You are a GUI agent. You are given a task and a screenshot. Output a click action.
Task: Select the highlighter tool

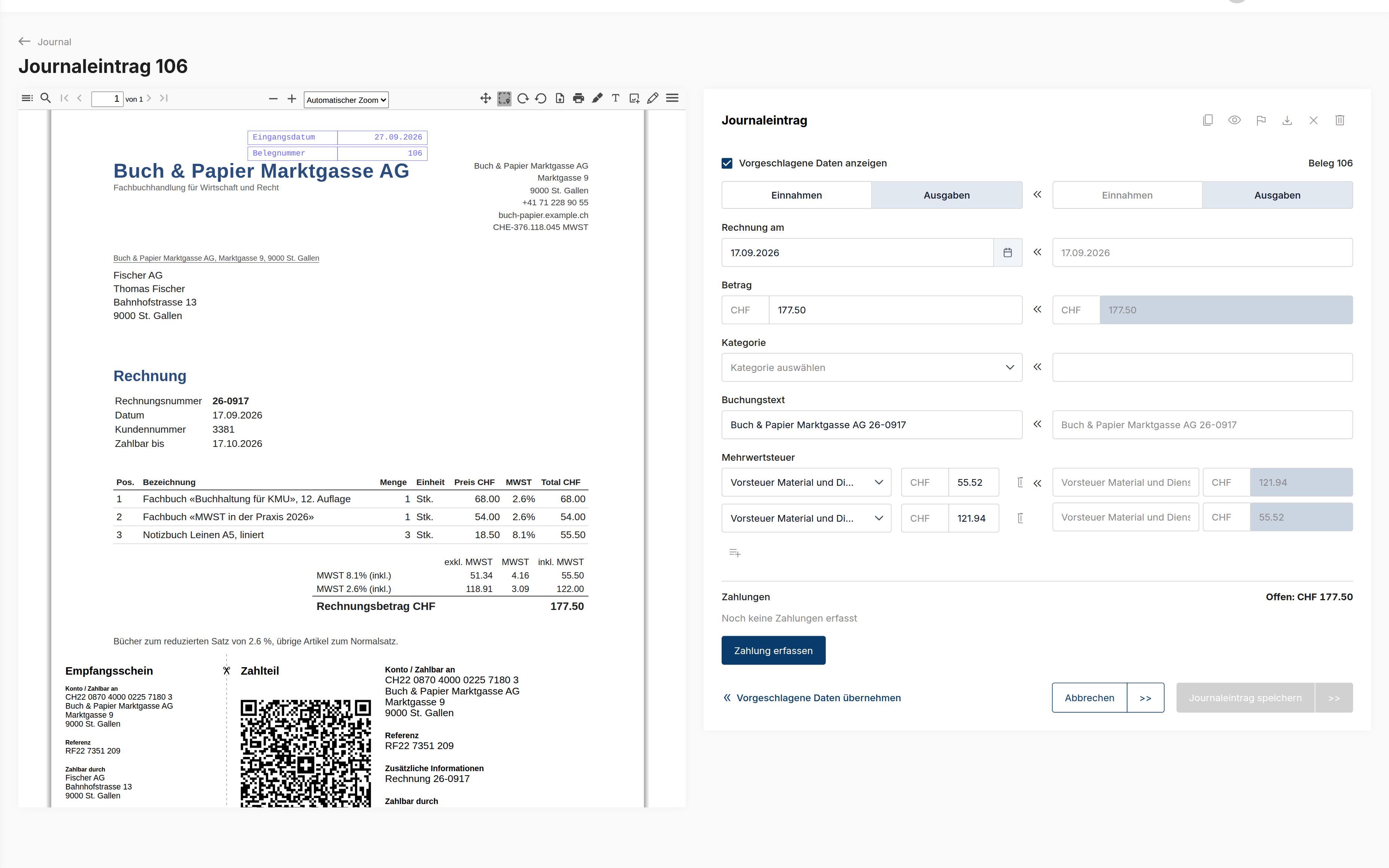(x=597, y=98)
